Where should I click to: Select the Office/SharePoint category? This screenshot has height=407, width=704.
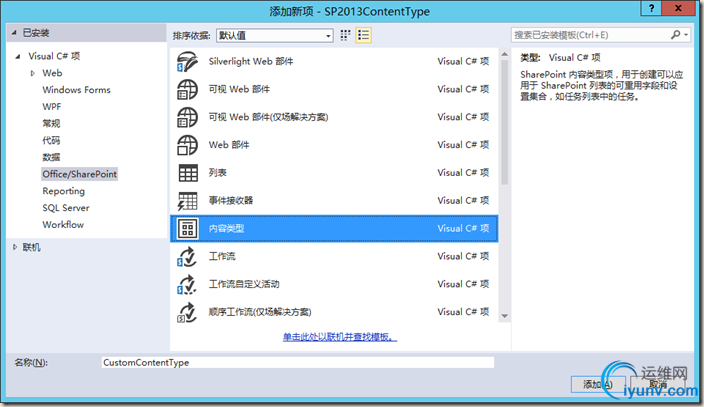point(79,174)
